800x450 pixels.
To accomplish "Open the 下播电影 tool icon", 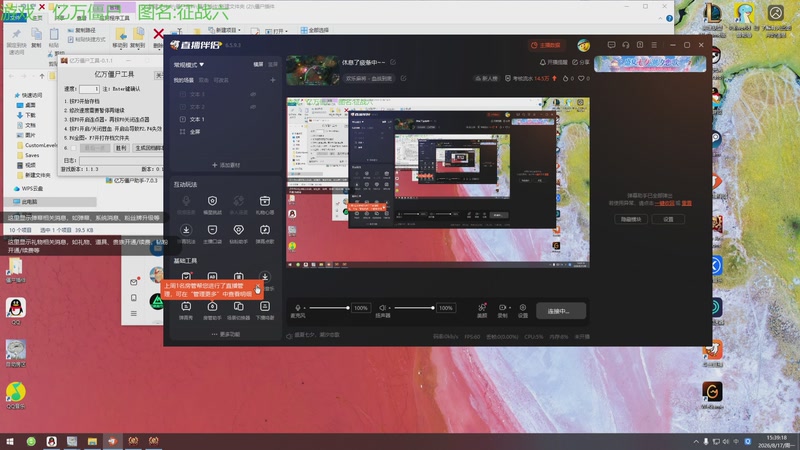I will click(265, 307).
